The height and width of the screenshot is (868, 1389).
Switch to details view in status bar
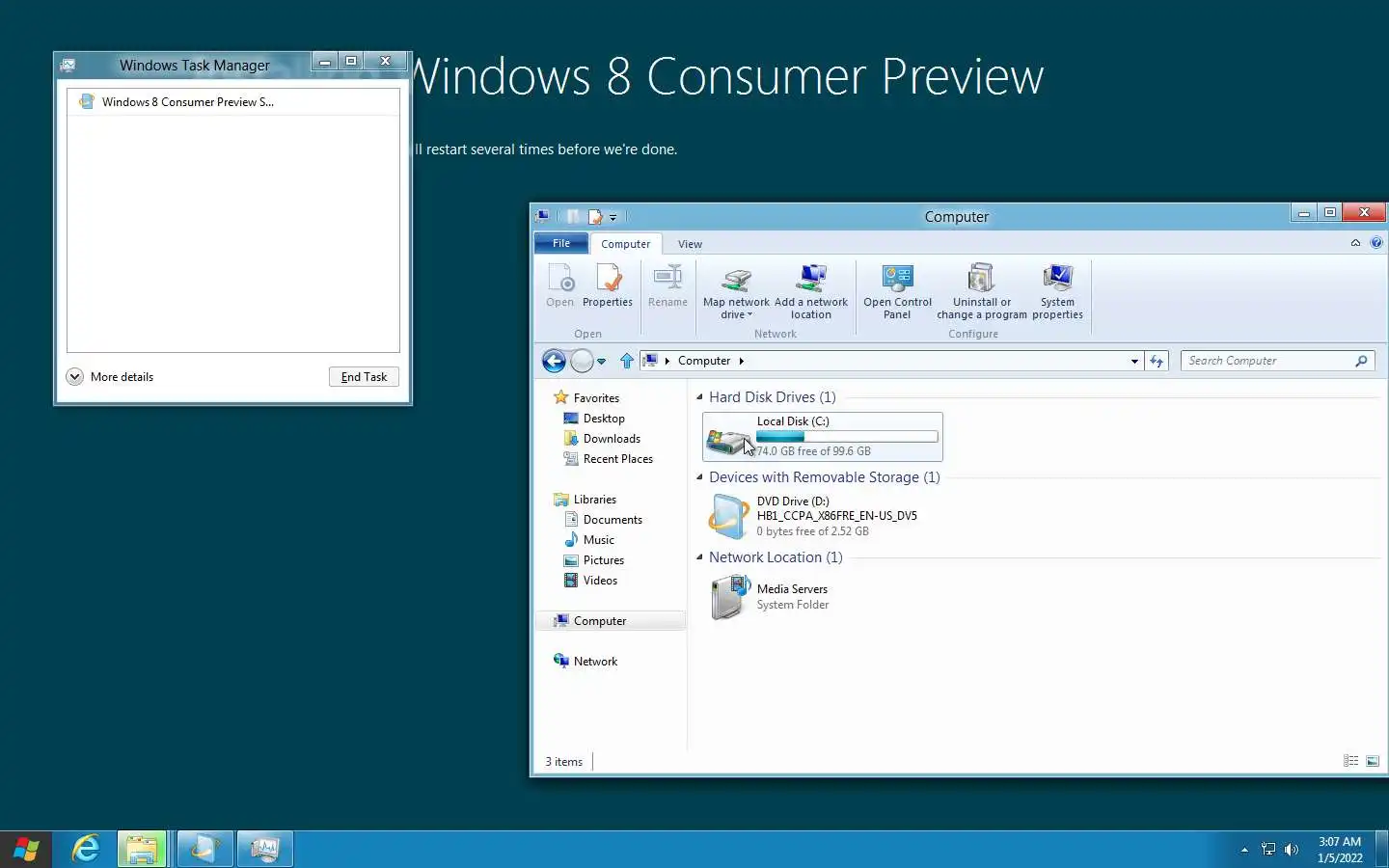coord(1351,761)
